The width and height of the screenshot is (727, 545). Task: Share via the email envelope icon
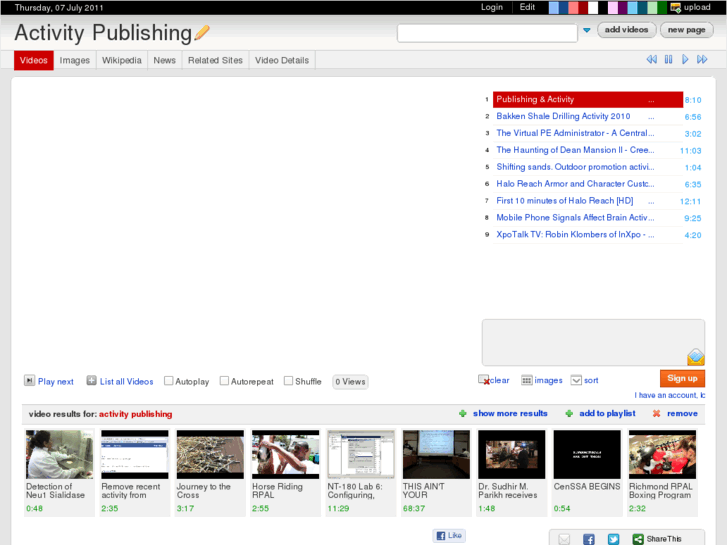pos(564,539)
